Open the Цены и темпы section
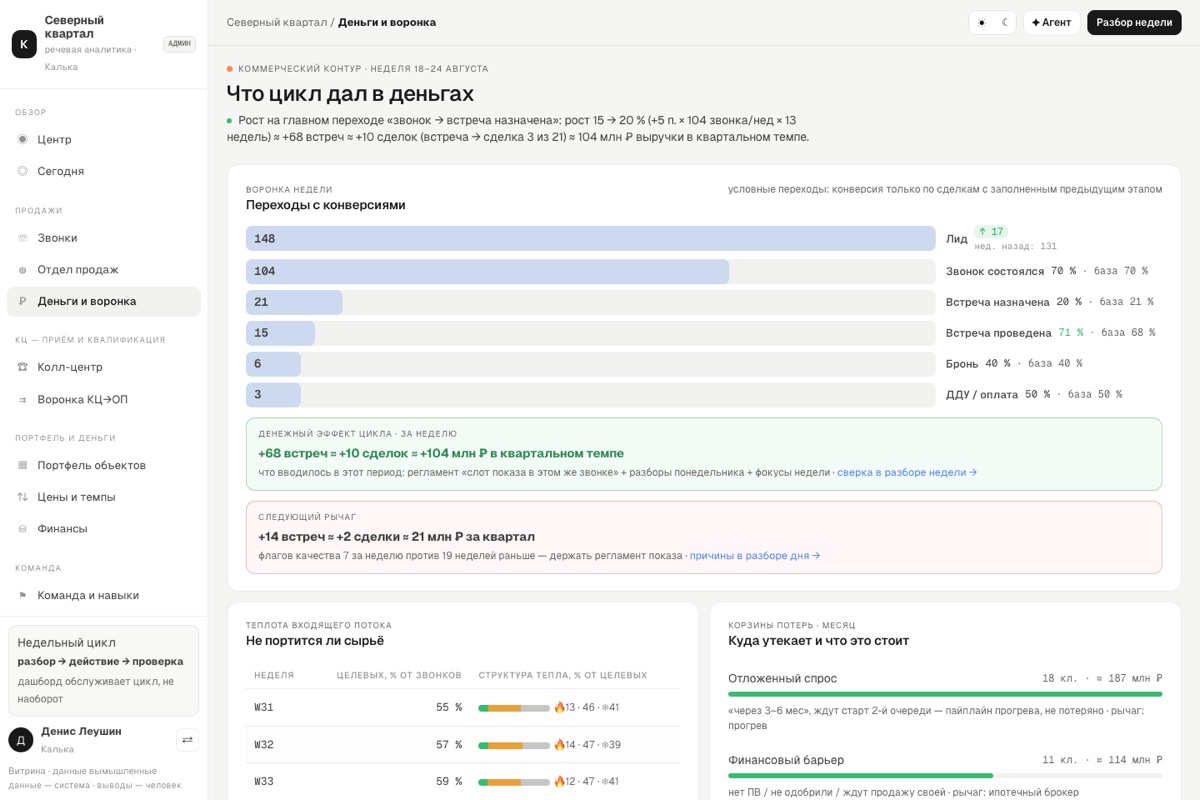1200x800 pixels. click(104, 497)
